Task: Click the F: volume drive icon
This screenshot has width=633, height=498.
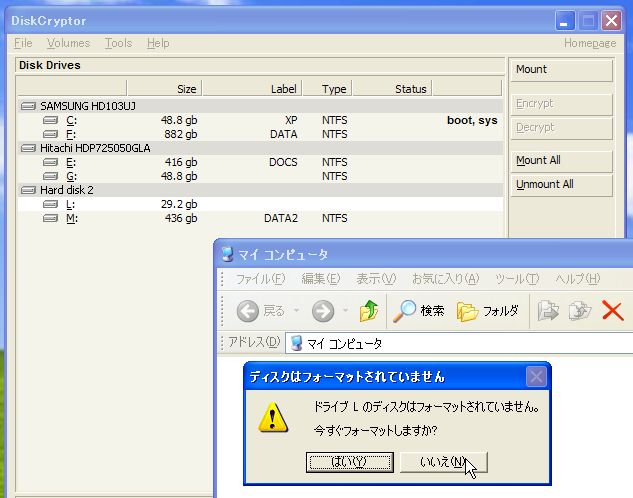Action: tap(50, 134)
